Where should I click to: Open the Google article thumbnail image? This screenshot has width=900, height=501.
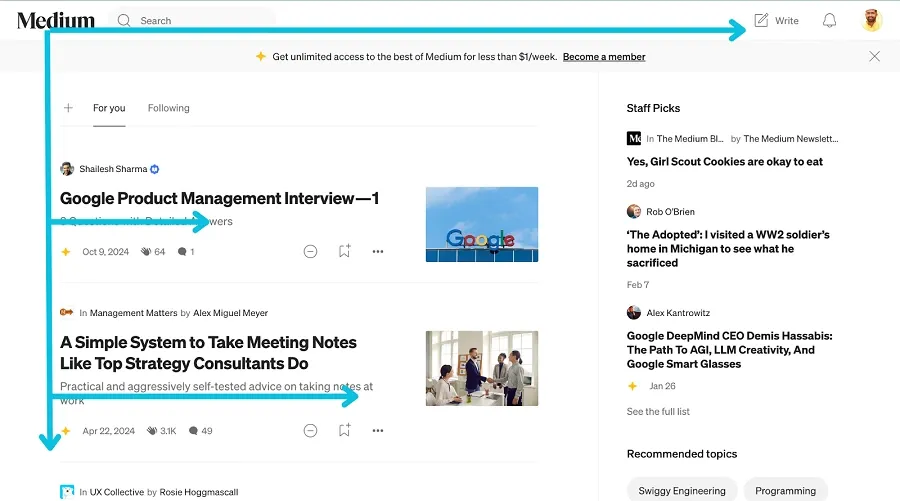(481, 224)
